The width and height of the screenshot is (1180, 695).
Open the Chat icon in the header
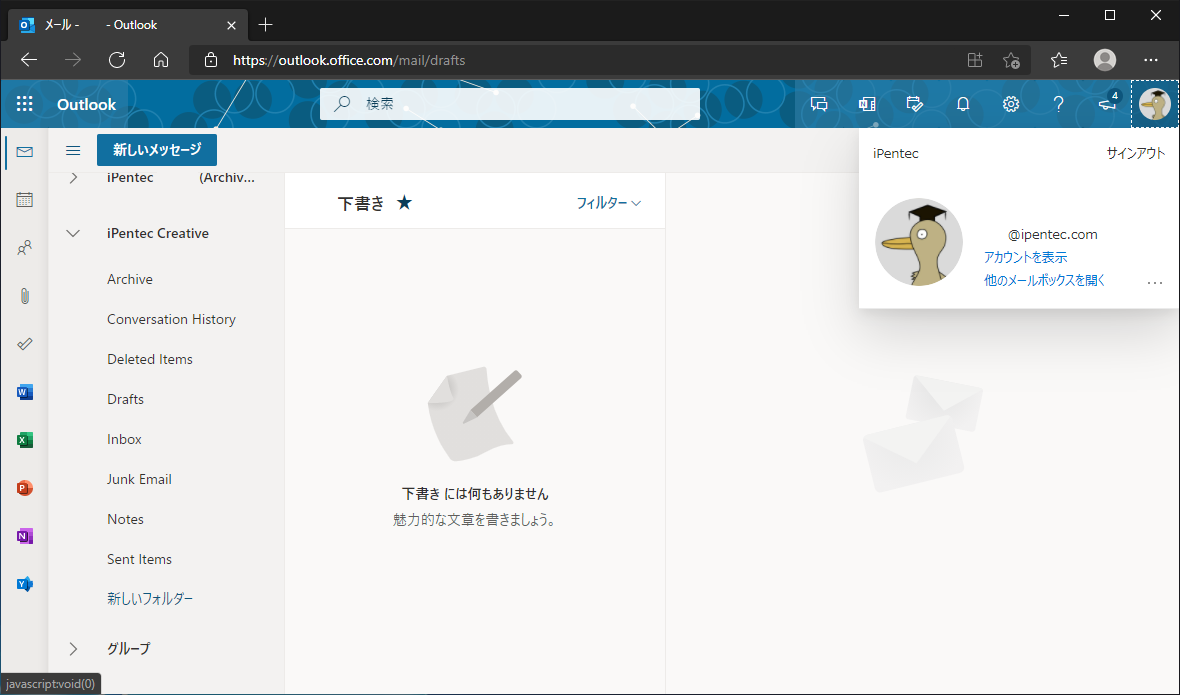(819, 104)
